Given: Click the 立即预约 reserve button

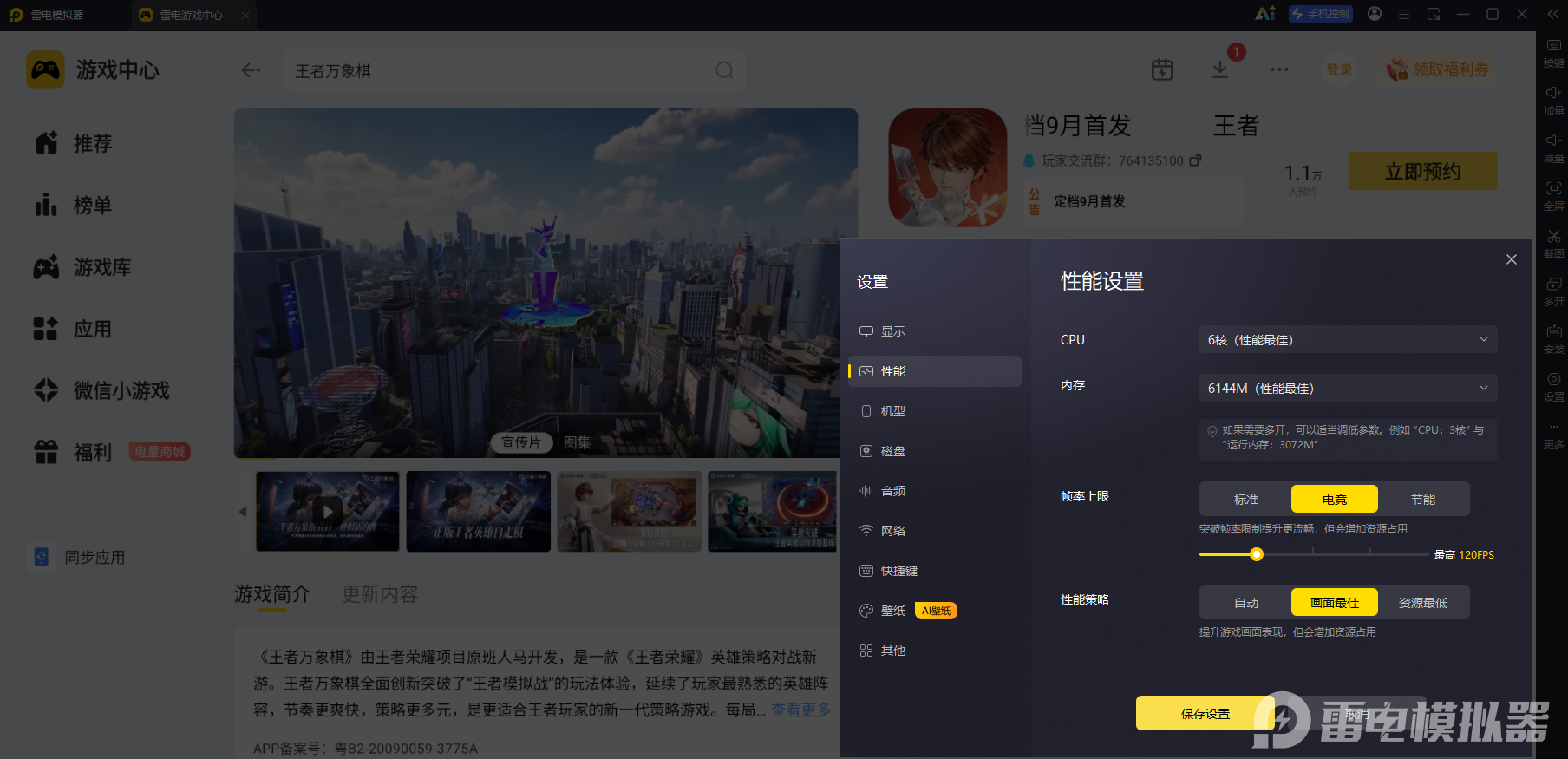Looking at the screenshot, I should click(1422, 171).
